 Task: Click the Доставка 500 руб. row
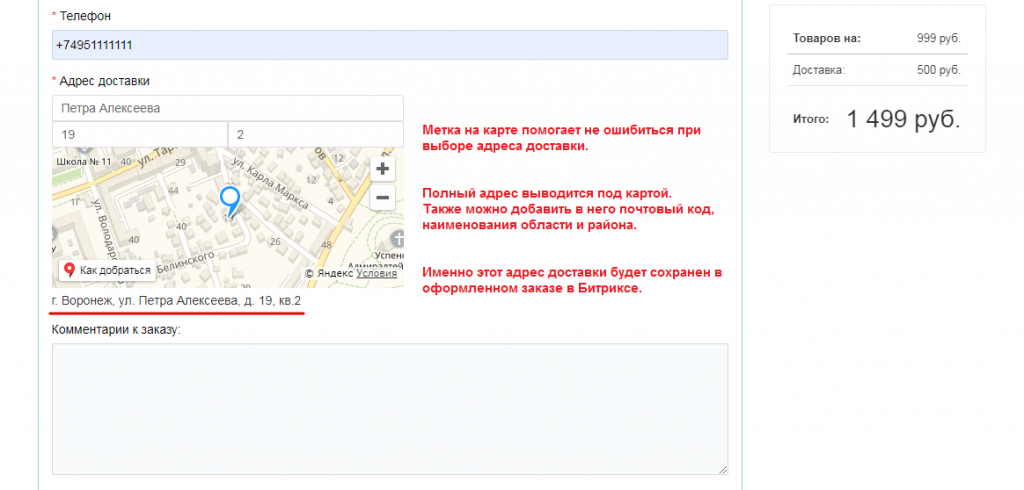876,70
